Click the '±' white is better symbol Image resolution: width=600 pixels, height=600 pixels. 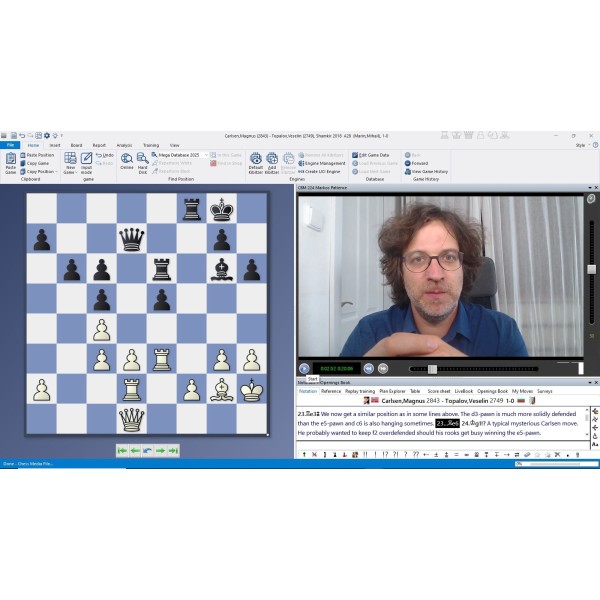436,455
